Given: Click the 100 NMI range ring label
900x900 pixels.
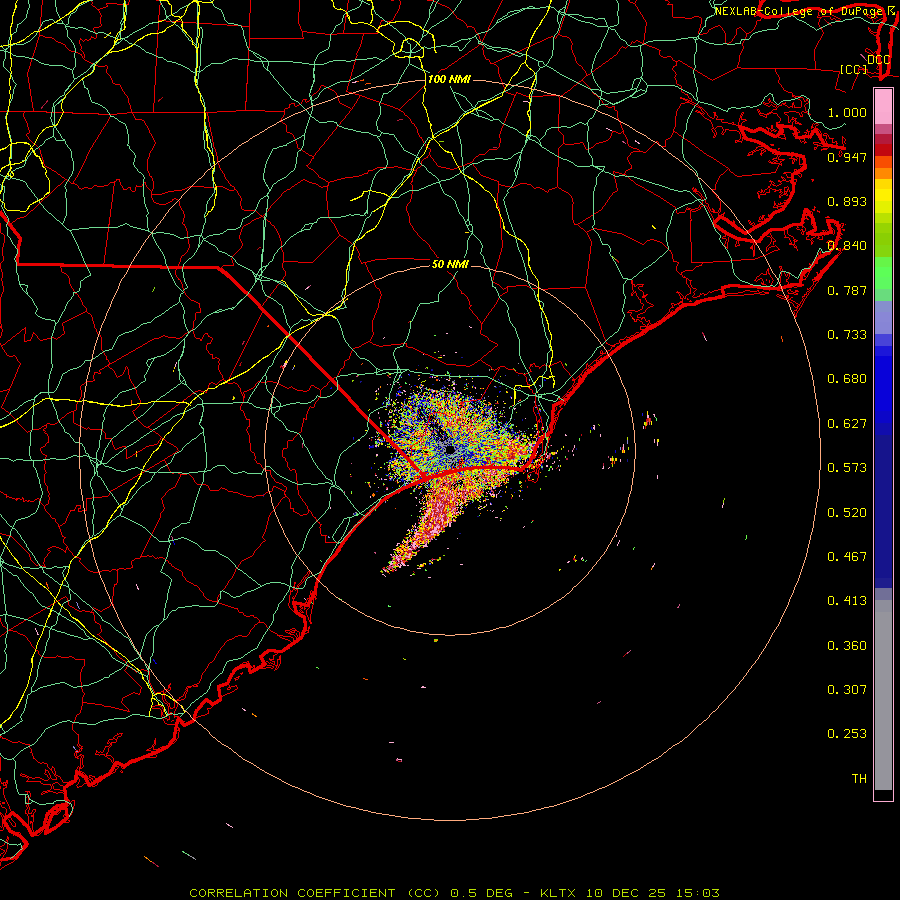Looking at the screenshot, I should pos(449,79).
